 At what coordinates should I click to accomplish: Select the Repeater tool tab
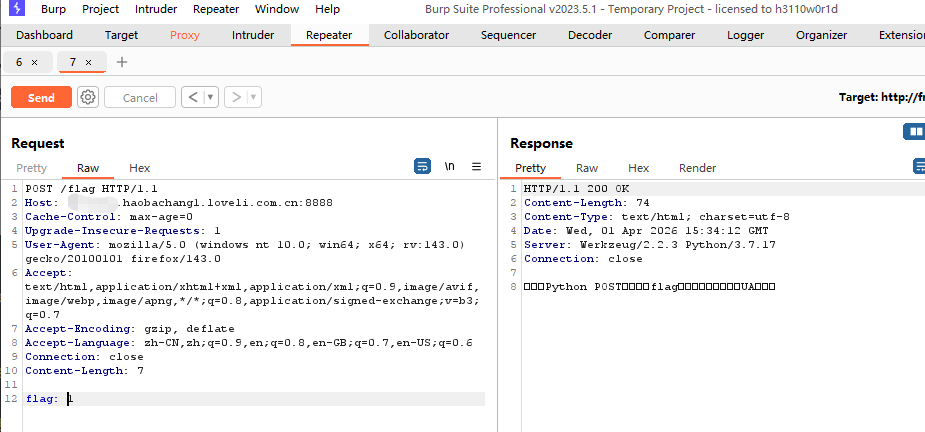(329, 35)
